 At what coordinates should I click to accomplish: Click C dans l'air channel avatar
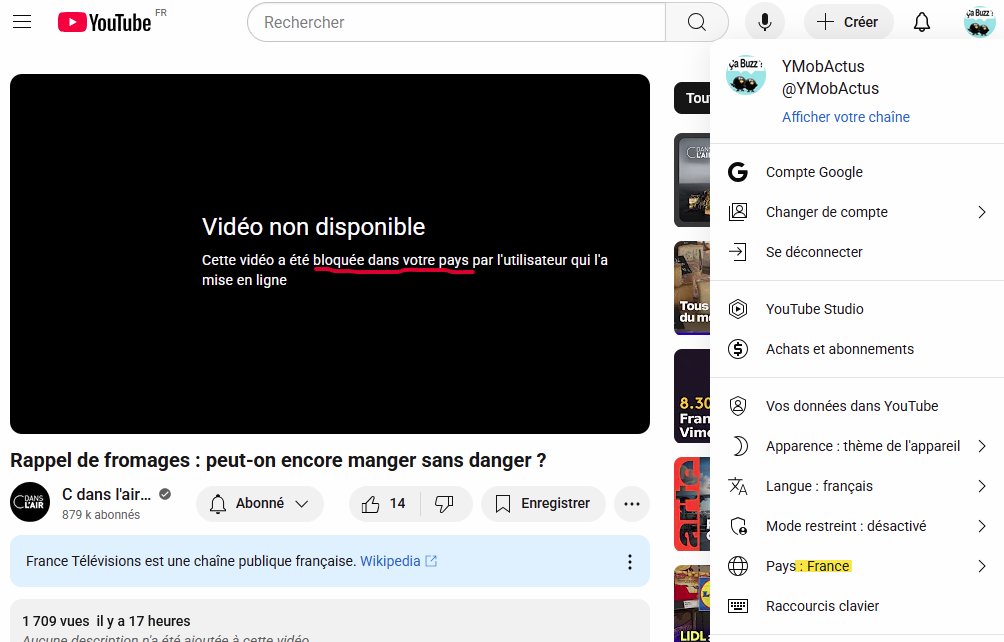coord(30,502)
